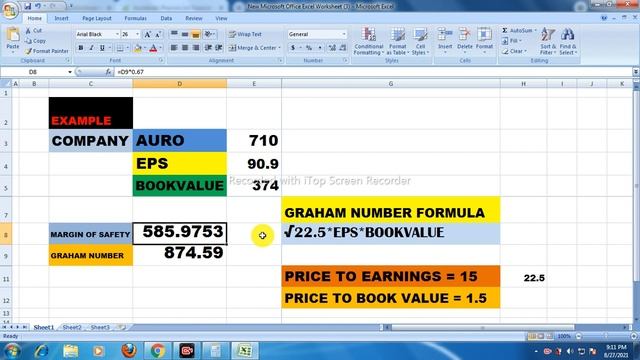
Task: Decrease cell indent
Action: pos(208,48)
